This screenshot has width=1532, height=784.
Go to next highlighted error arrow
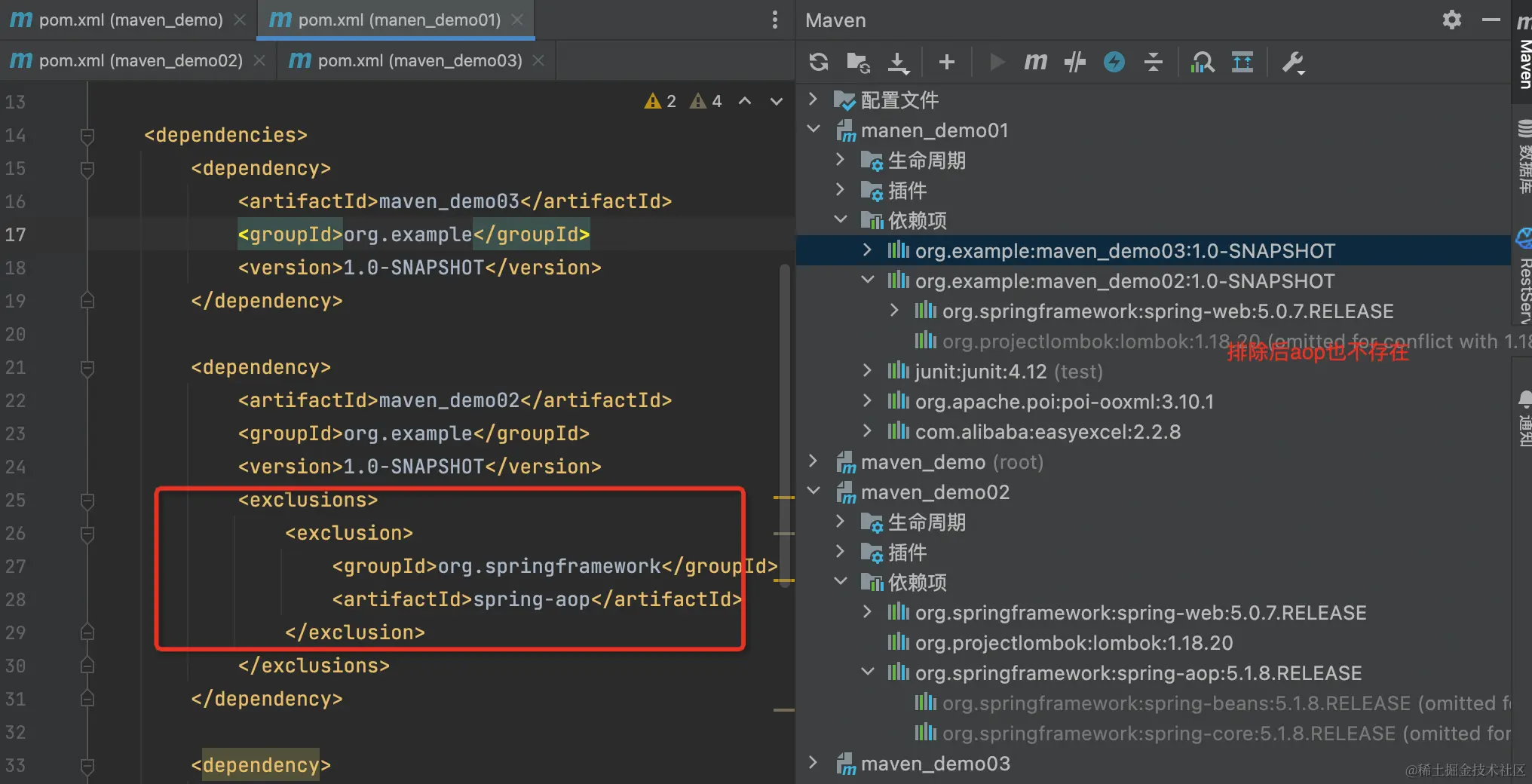777,101
